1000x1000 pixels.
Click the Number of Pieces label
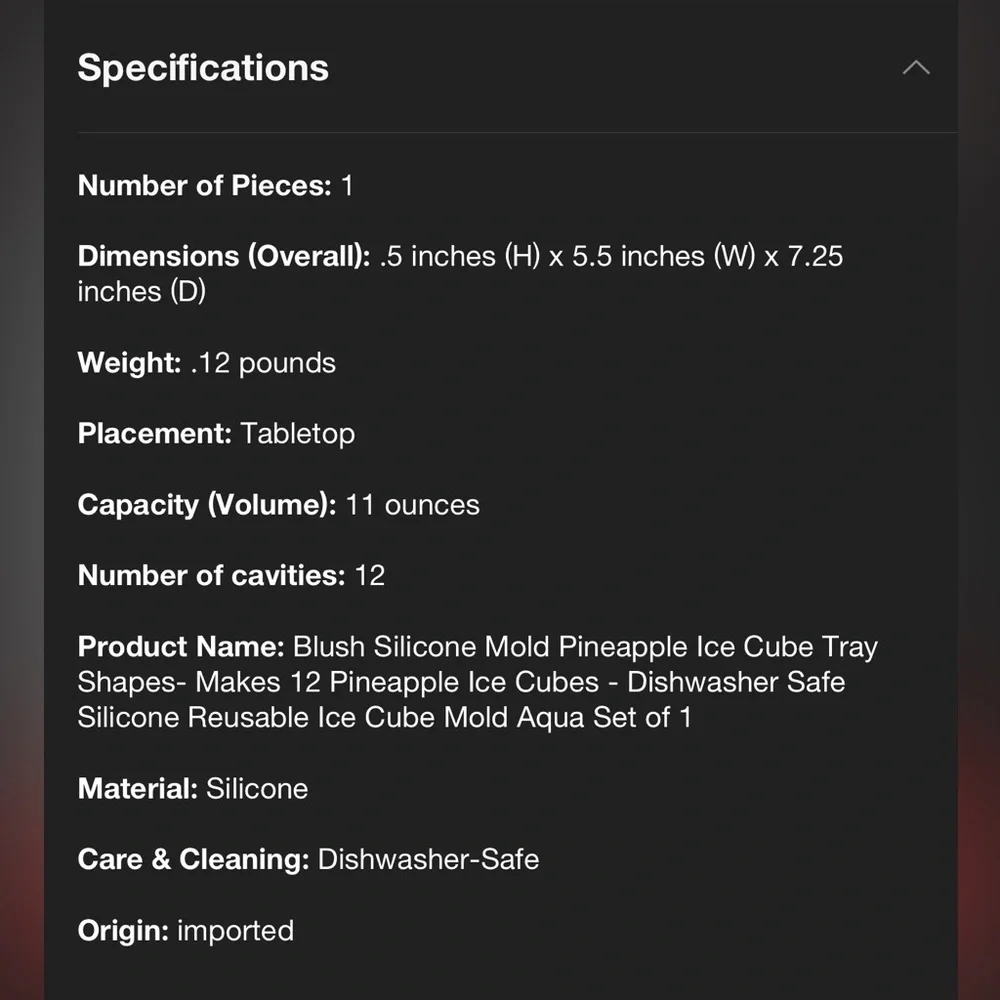click(x=204, y=185)
